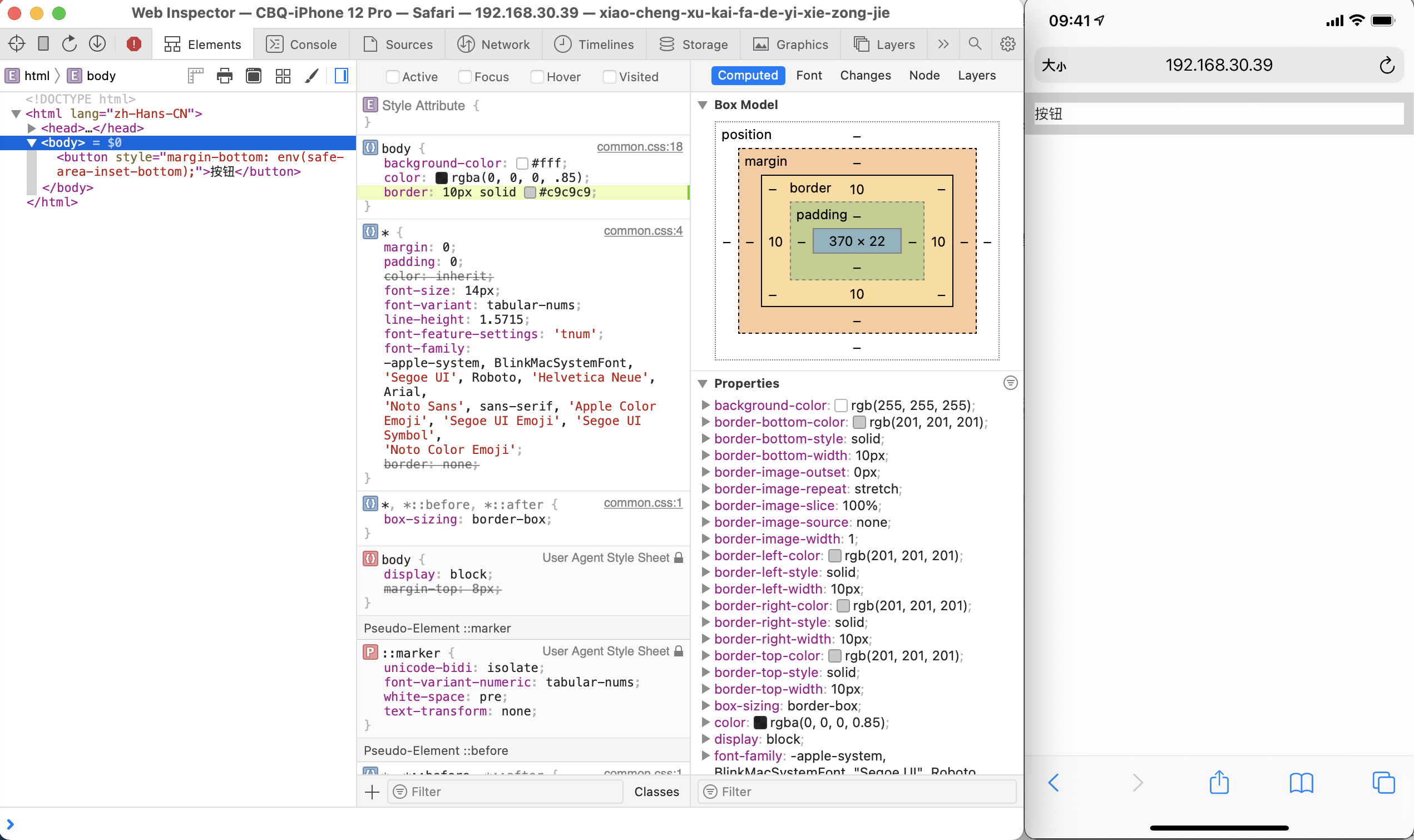Expand the head element node
Image resolution: width=1414 pixels, height=840 pixels.
tap(32, 129)
